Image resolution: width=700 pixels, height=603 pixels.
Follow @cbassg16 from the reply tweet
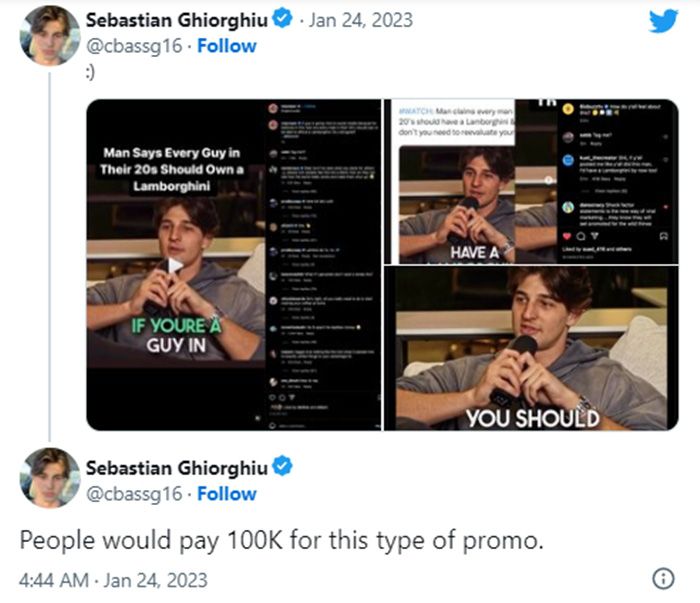click(227, 494)
